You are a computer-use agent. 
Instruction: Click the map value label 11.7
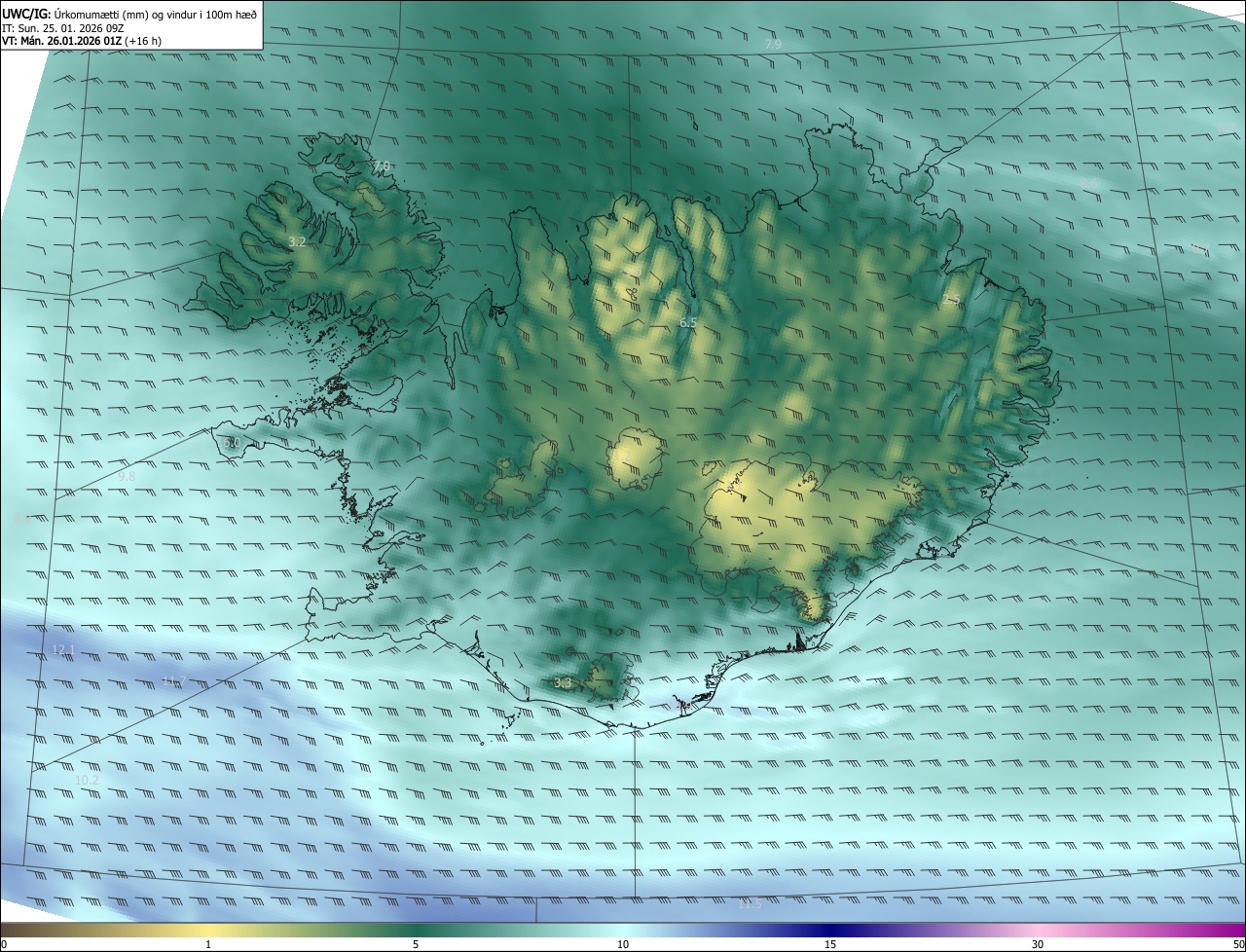[x=173, y=680]
